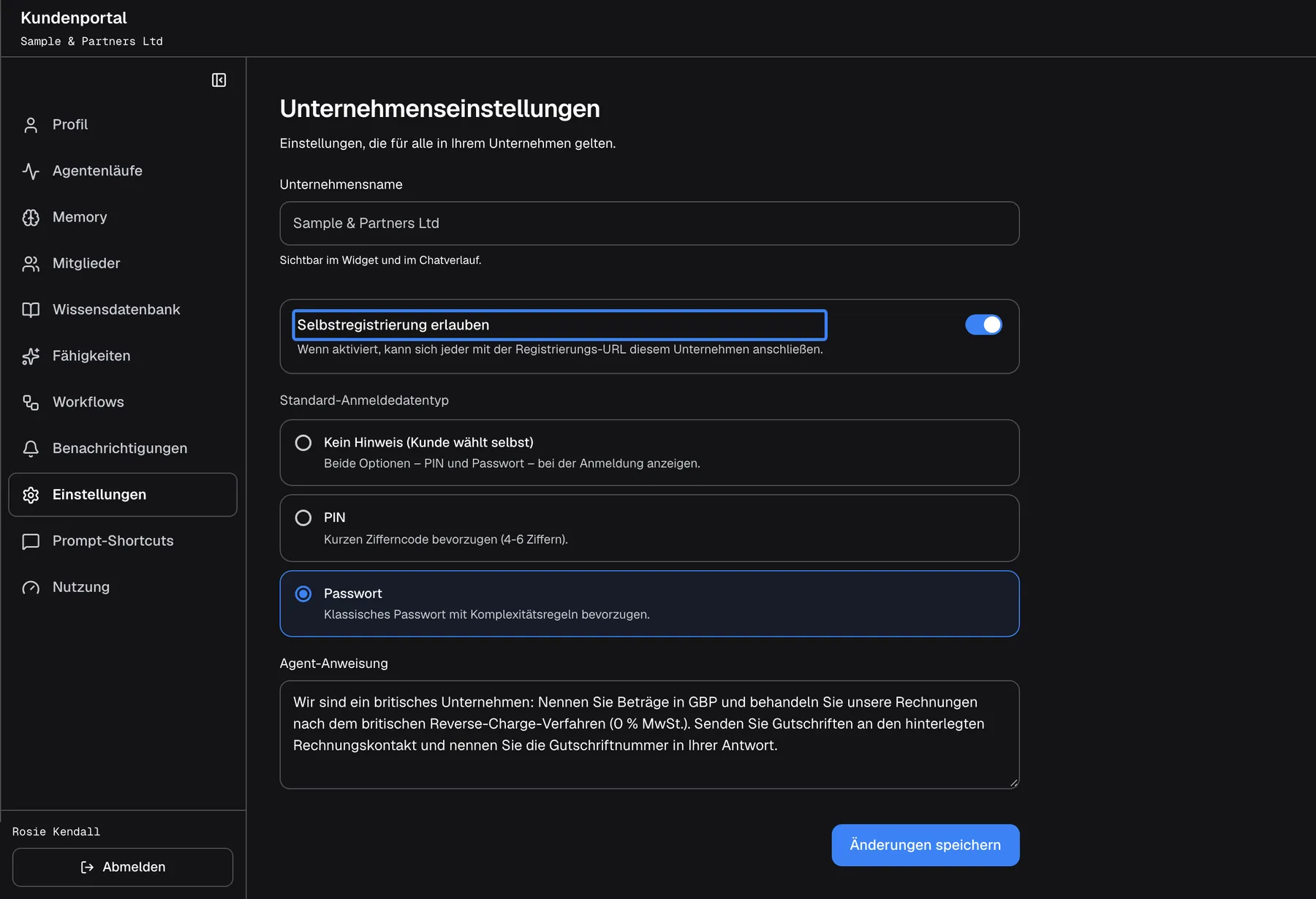Screen dimensions: 1316x899
Task: Open Wissensdatenbank in the sidebar
Action: pyautogui.click(x=123, y=309)
